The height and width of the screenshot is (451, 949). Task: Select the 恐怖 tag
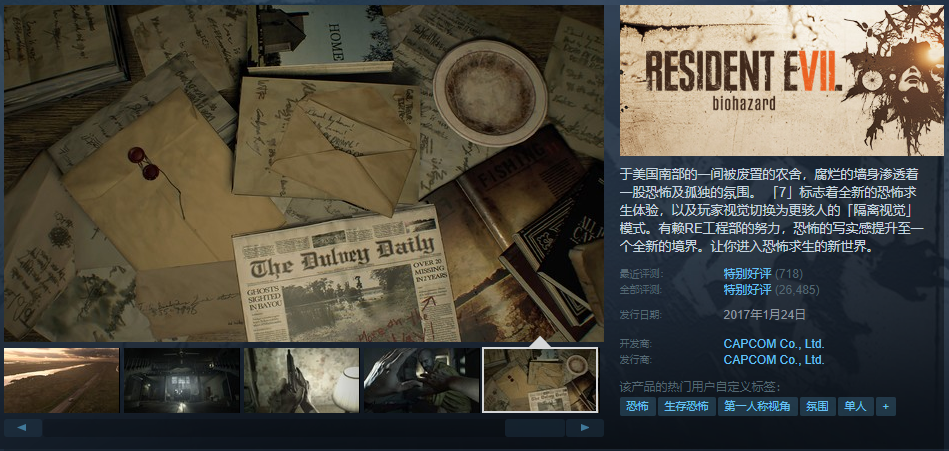coord(637,406)
